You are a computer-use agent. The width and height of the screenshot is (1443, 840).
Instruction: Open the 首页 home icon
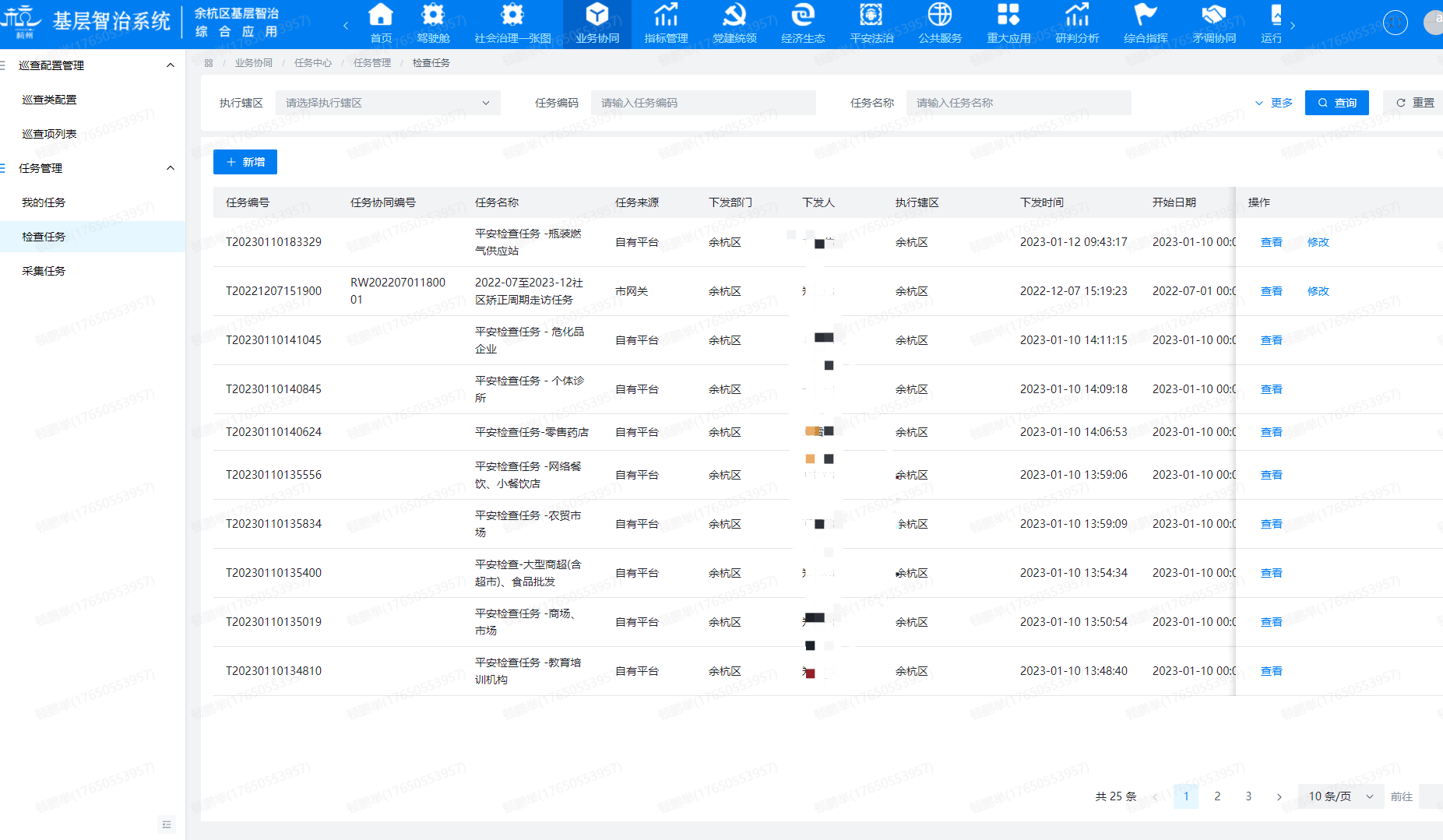coord(380,15)
